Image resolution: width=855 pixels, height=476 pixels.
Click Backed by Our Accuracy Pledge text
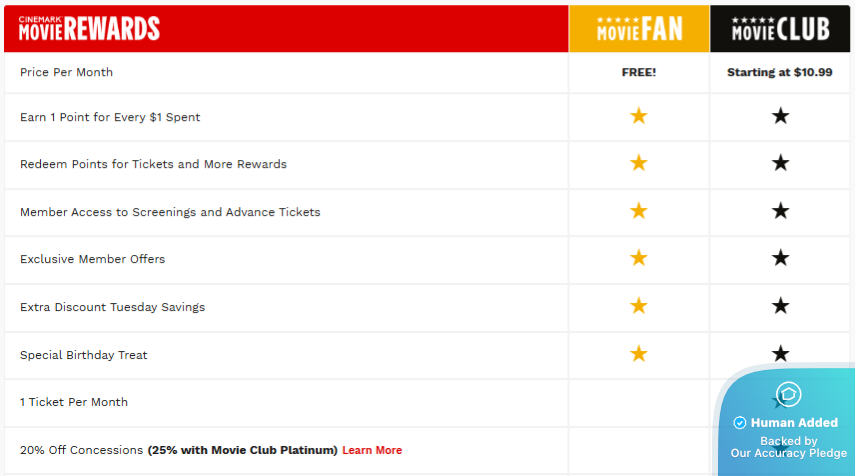point(788,447)
